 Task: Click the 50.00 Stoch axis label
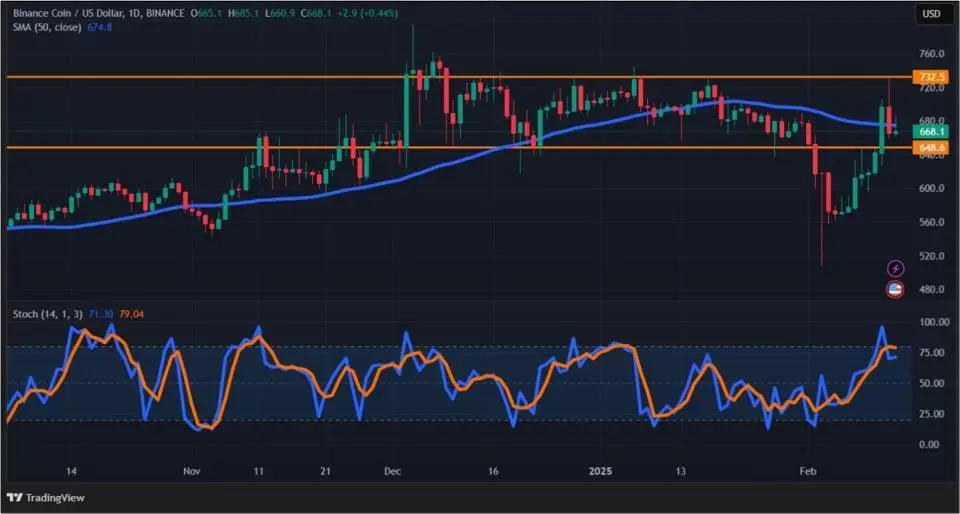coord(931,383)
